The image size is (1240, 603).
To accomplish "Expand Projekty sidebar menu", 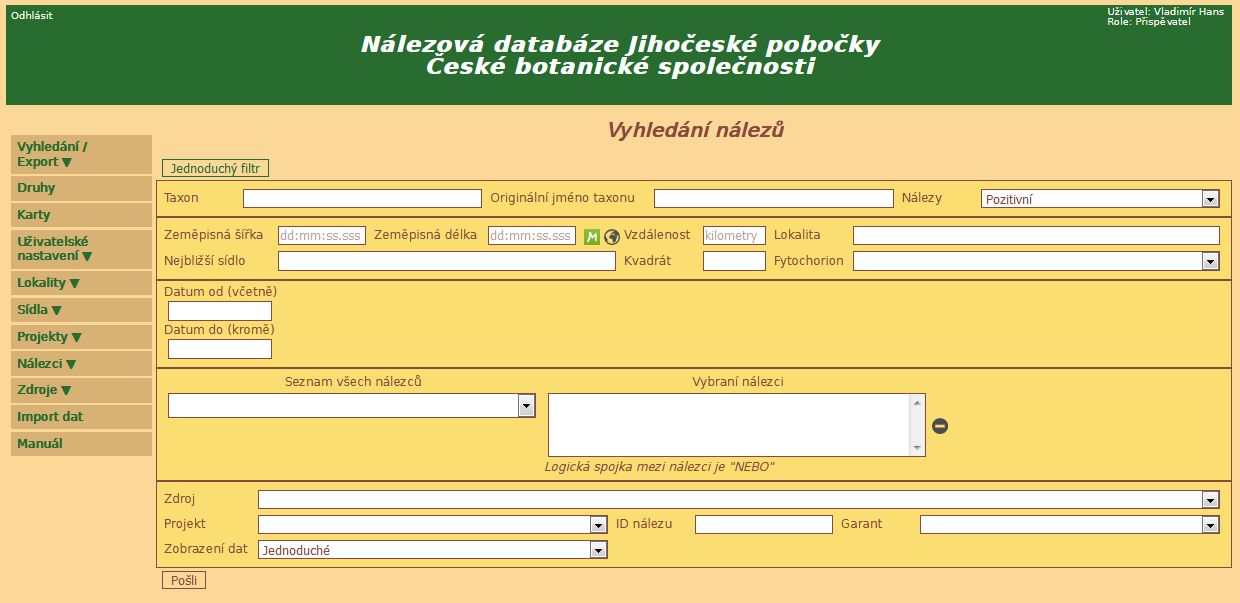I will click(x=81, y=337).
